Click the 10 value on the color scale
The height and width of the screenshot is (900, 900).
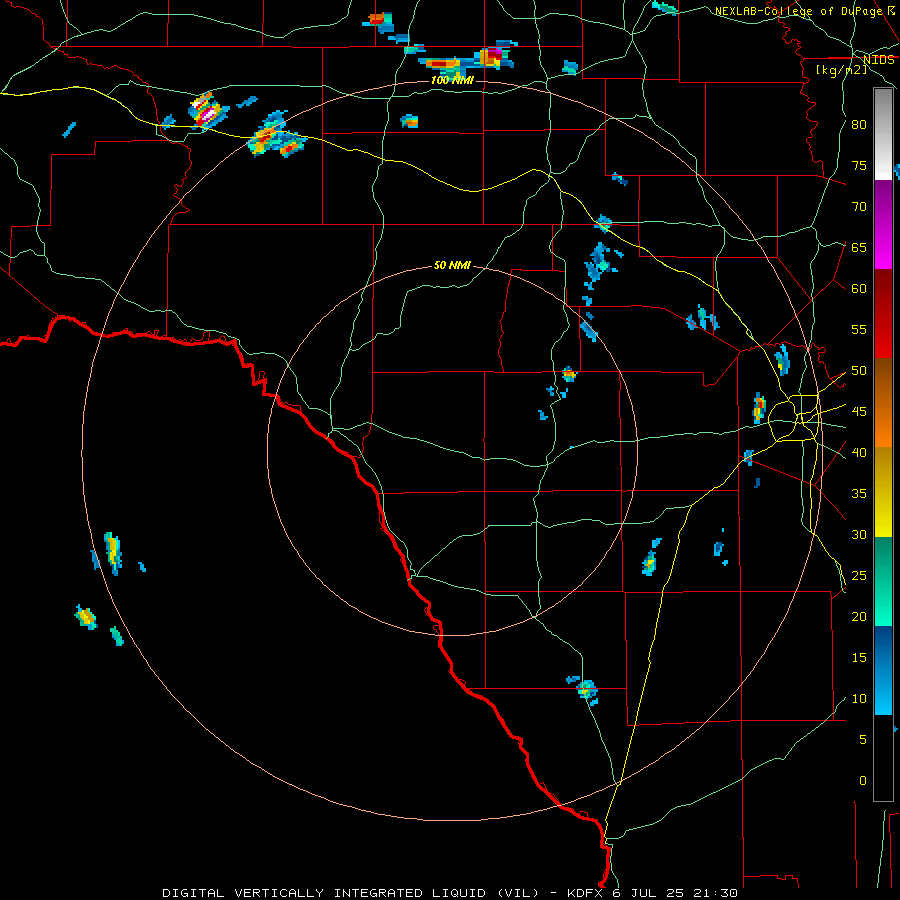pos(859,699)
